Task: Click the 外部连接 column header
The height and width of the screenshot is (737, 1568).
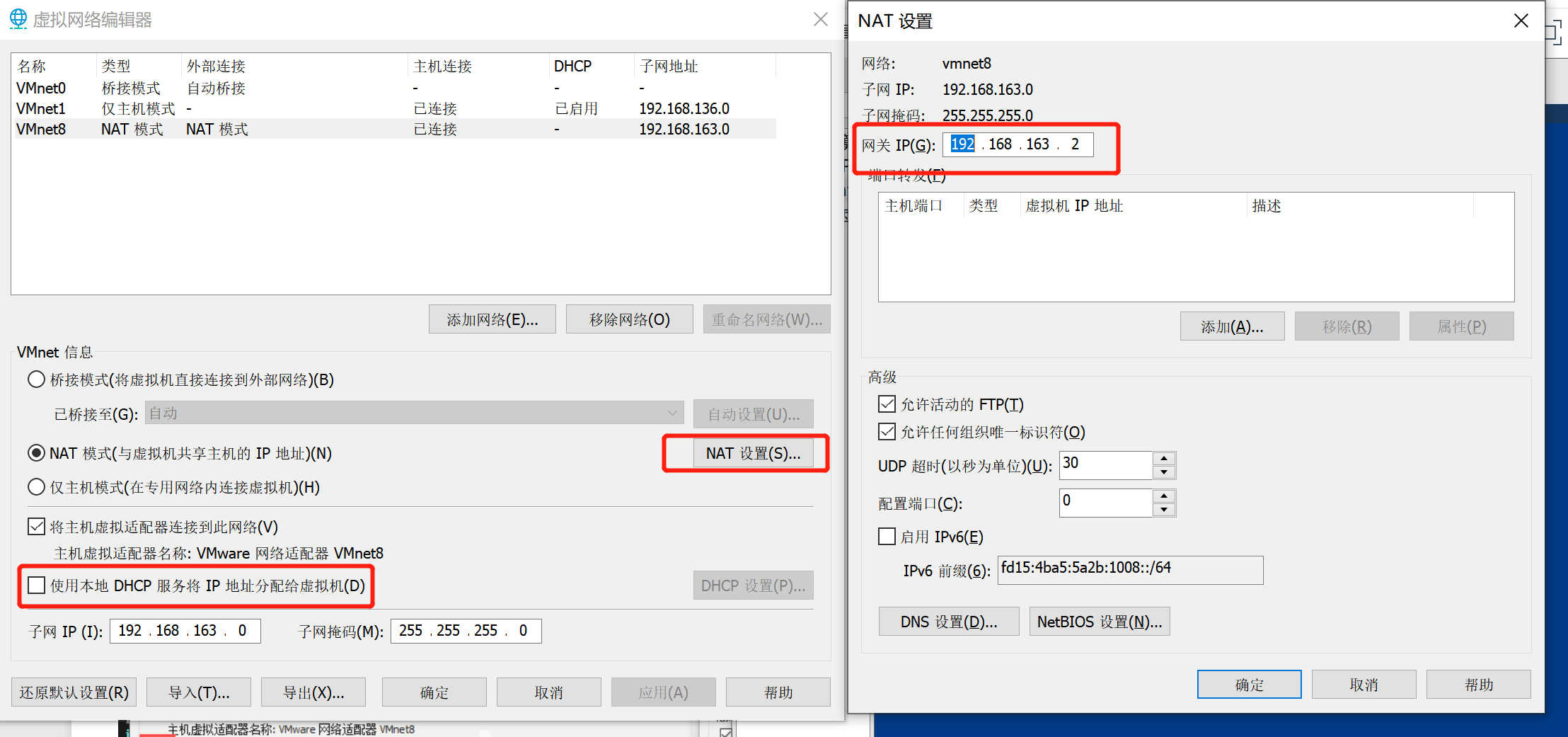Action: pyautogui.click(x=294, y=66)
